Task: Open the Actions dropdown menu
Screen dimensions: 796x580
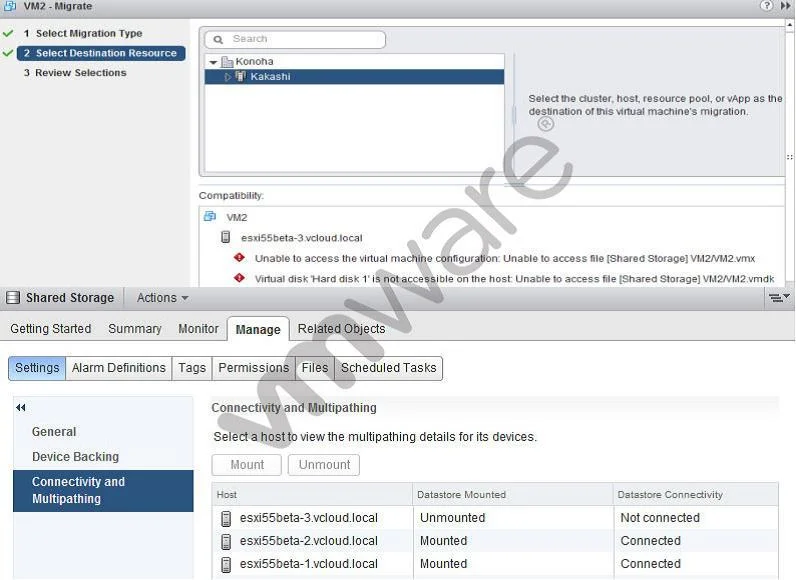Action: [162, 298]
